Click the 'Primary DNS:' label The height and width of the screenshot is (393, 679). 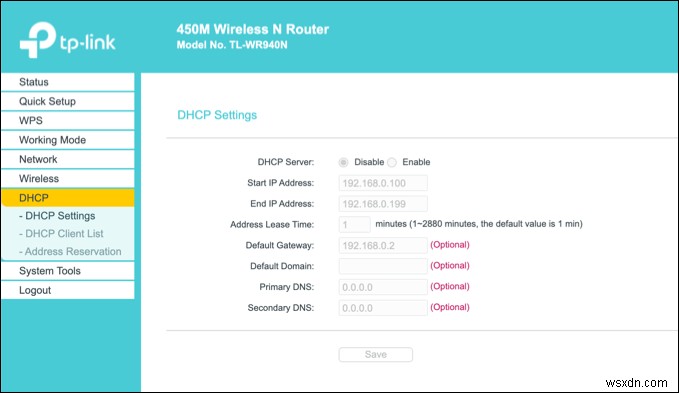click(x=287, y=287)
